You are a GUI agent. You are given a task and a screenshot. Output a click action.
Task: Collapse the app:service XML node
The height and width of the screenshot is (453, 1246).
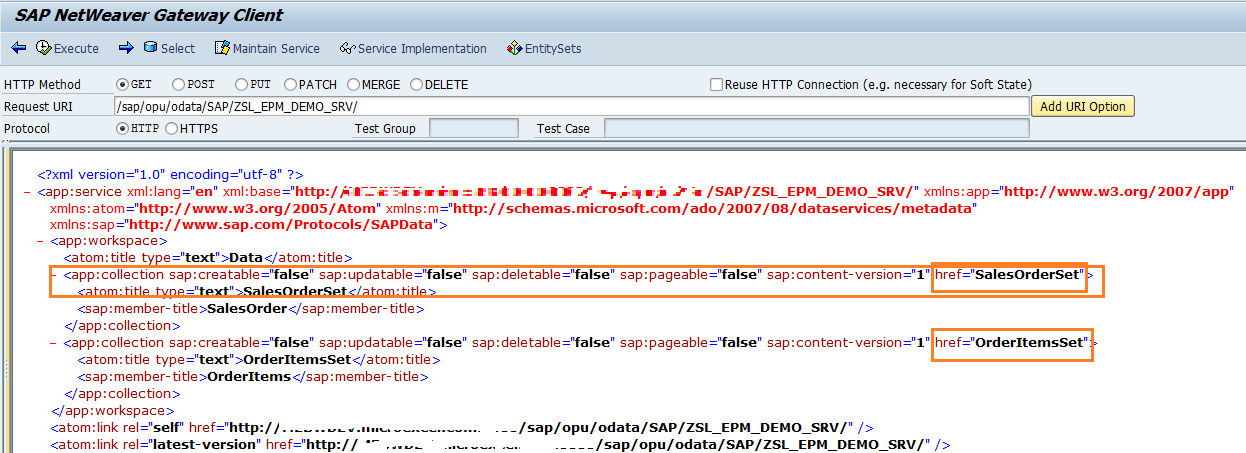point(27,191)
